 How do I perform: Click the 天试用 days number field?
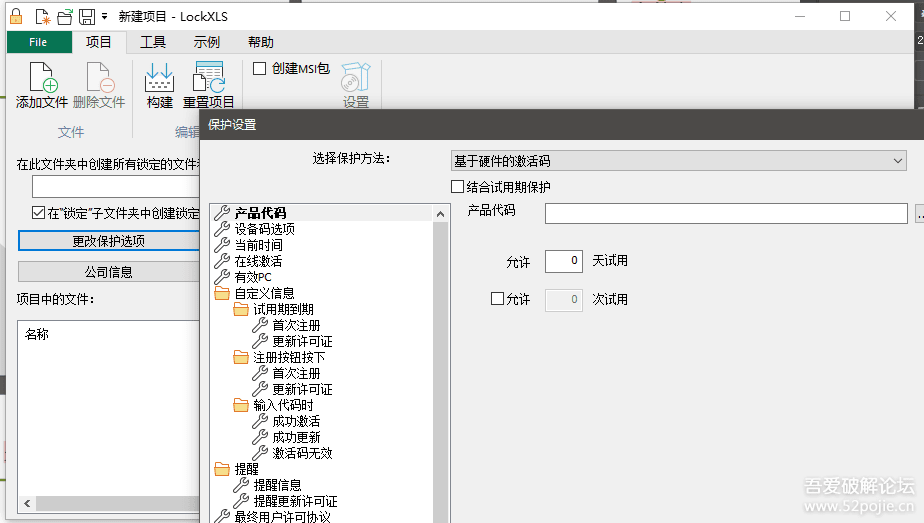[564, 261]
